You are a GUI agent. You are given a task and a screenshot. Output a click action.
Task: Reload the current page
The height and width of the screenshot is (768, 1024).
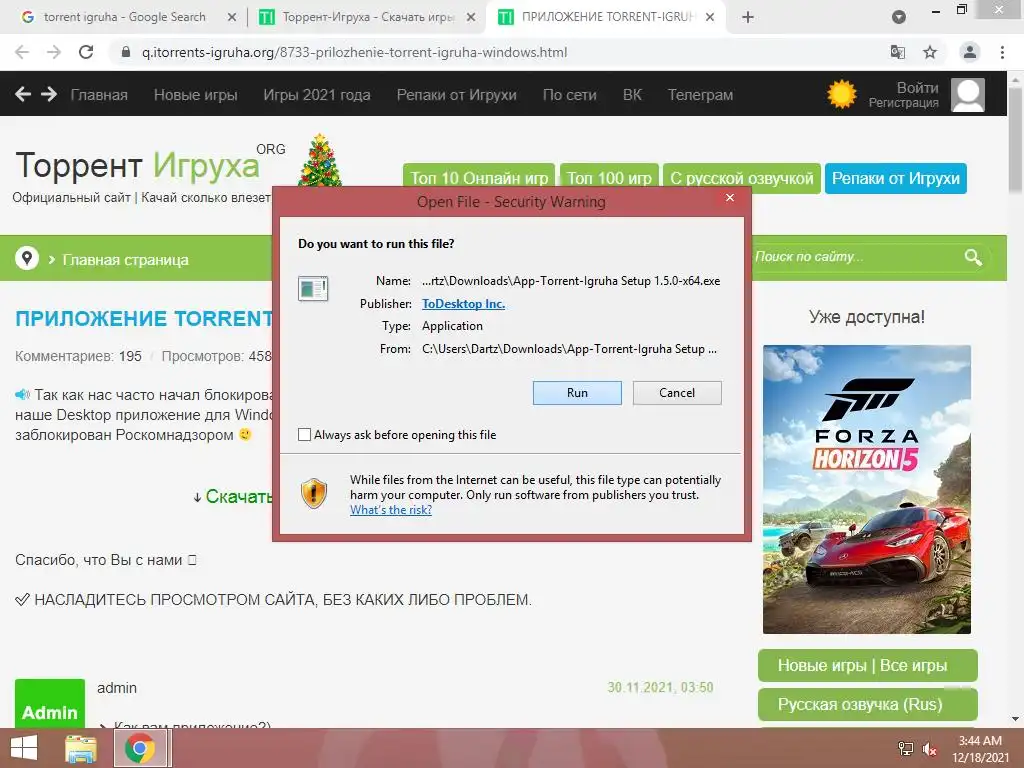pos(86,52)
